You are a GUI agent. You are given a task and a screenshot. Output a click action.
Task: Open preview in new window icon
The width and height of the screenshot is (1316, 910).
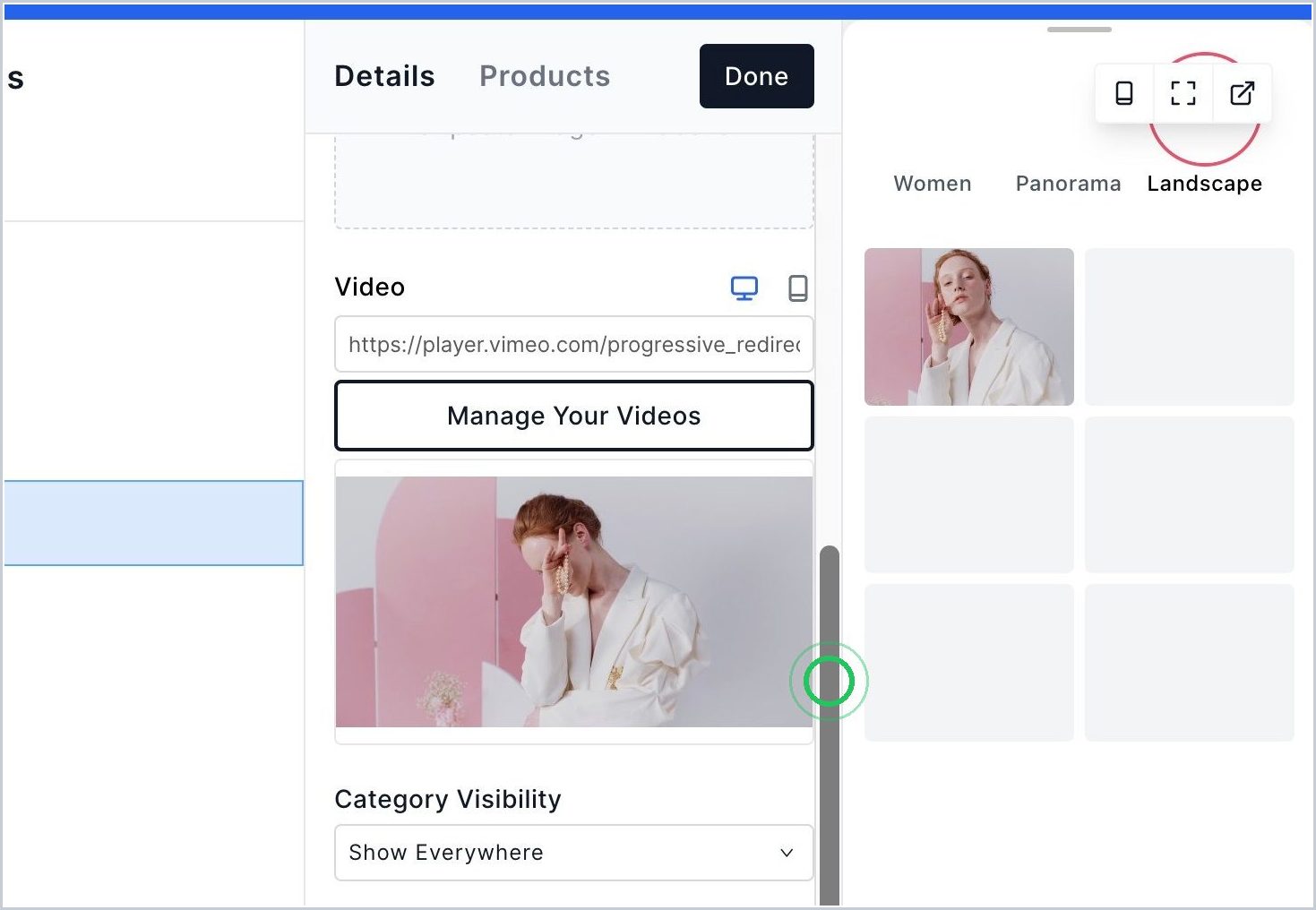click(1243, 93)
